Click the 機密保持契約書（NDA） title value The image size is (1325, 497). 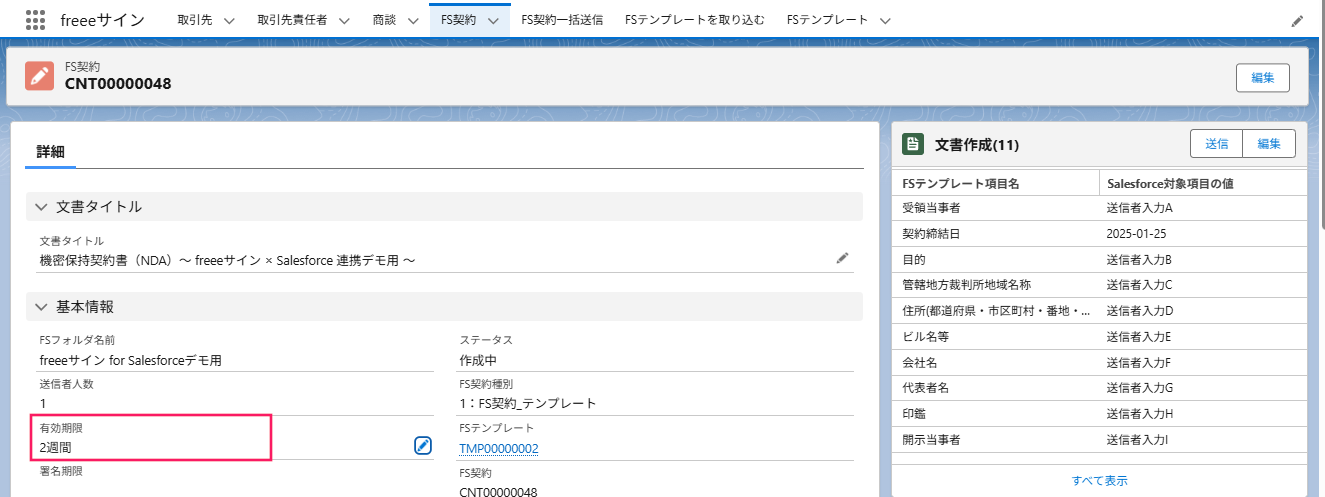(227, 260)
